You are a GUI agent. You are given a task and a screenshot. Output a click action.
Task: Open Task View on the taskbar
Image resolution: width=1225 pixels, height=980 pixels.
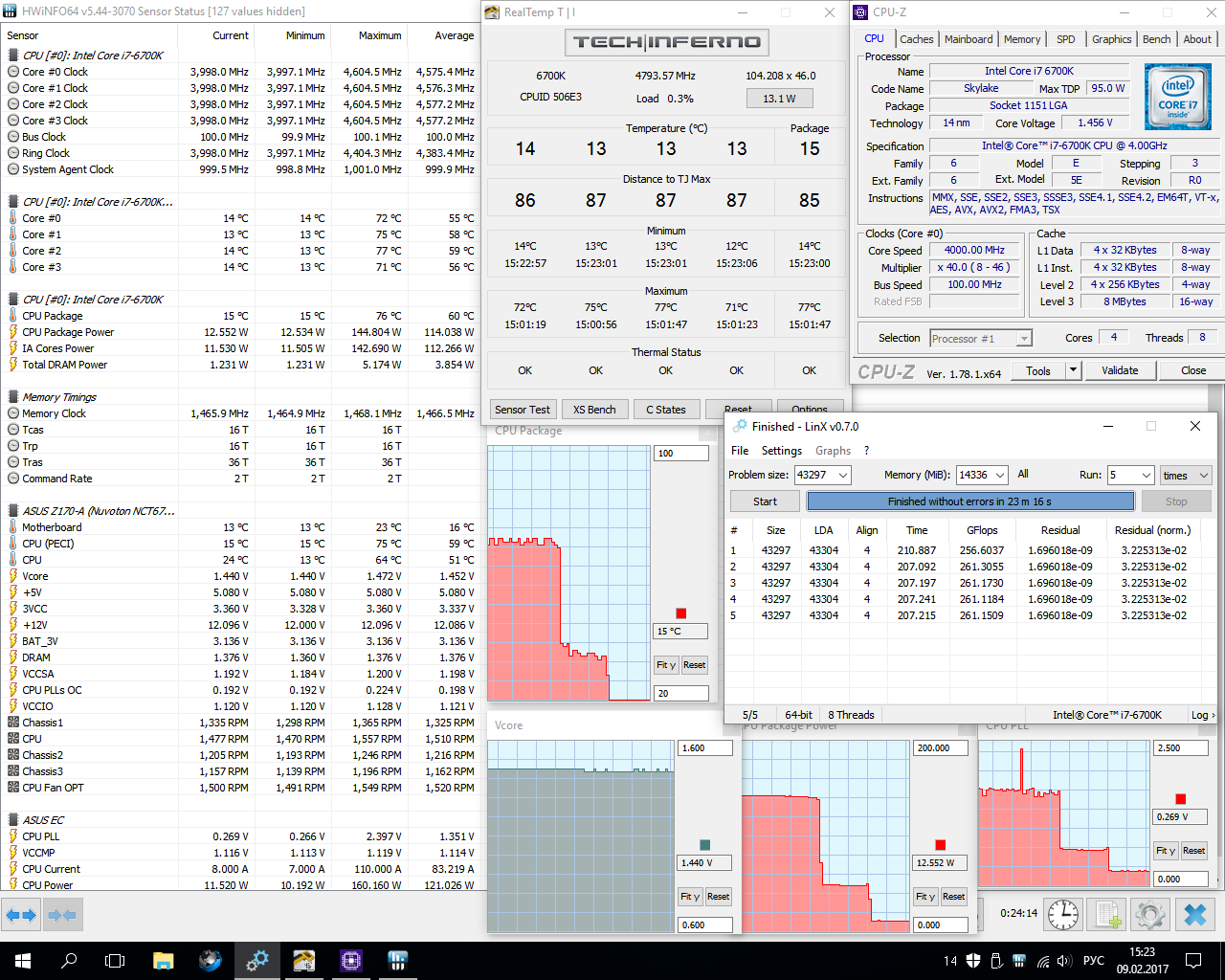coord(115,961)
